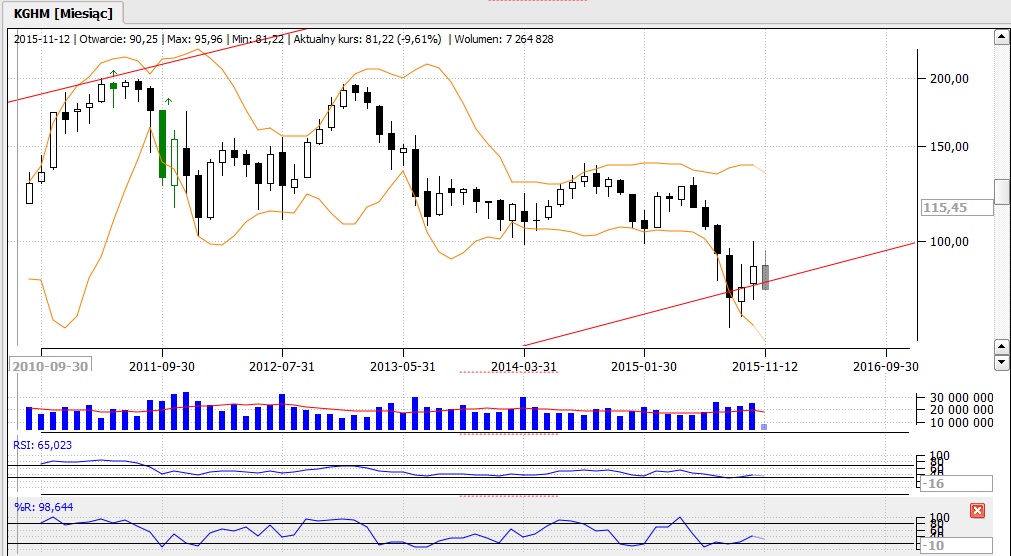The width and height of the screenshot is (1011, 556).
Task: Click the 10 000 000 volume axis label
Action: point(961,422)
